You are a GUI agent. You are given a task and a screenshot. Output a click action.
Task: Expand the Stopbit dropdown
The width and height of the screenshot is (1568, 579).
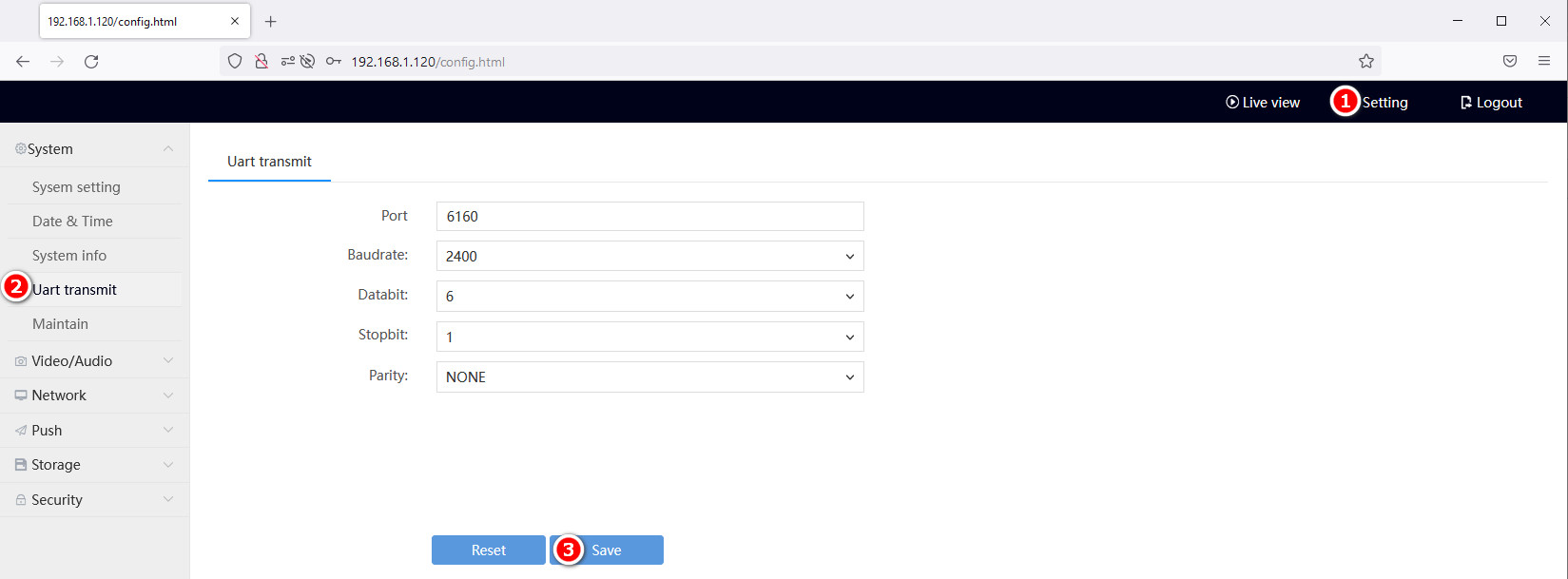tap(649, 338)
